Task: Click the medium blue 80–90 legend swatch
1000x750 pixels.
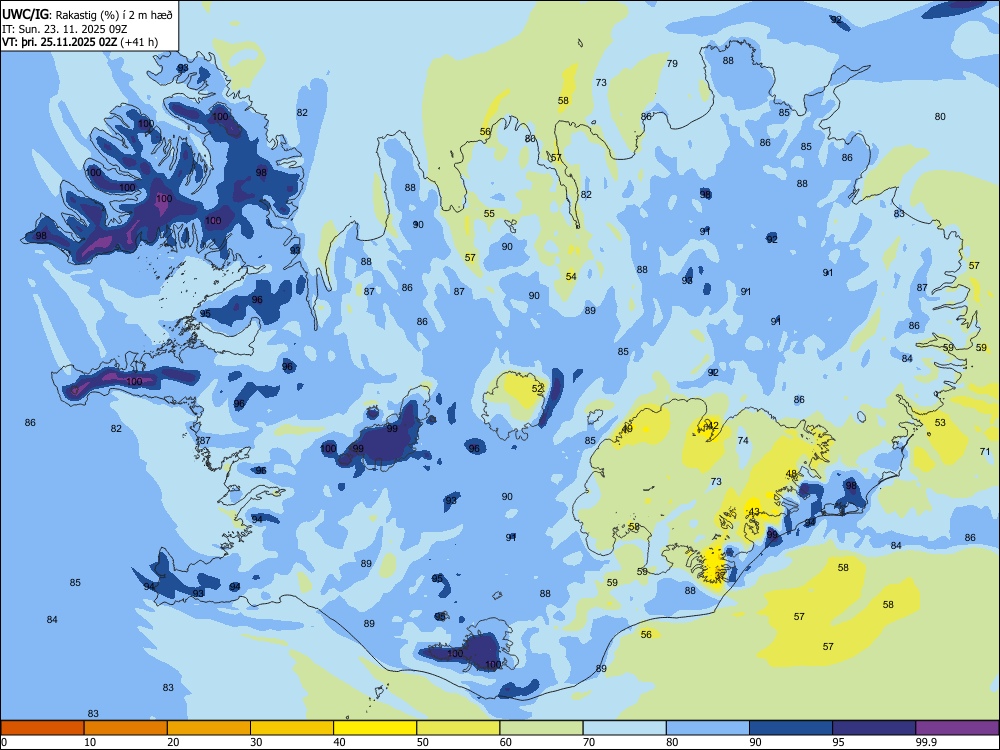Action: coord(708,728)
